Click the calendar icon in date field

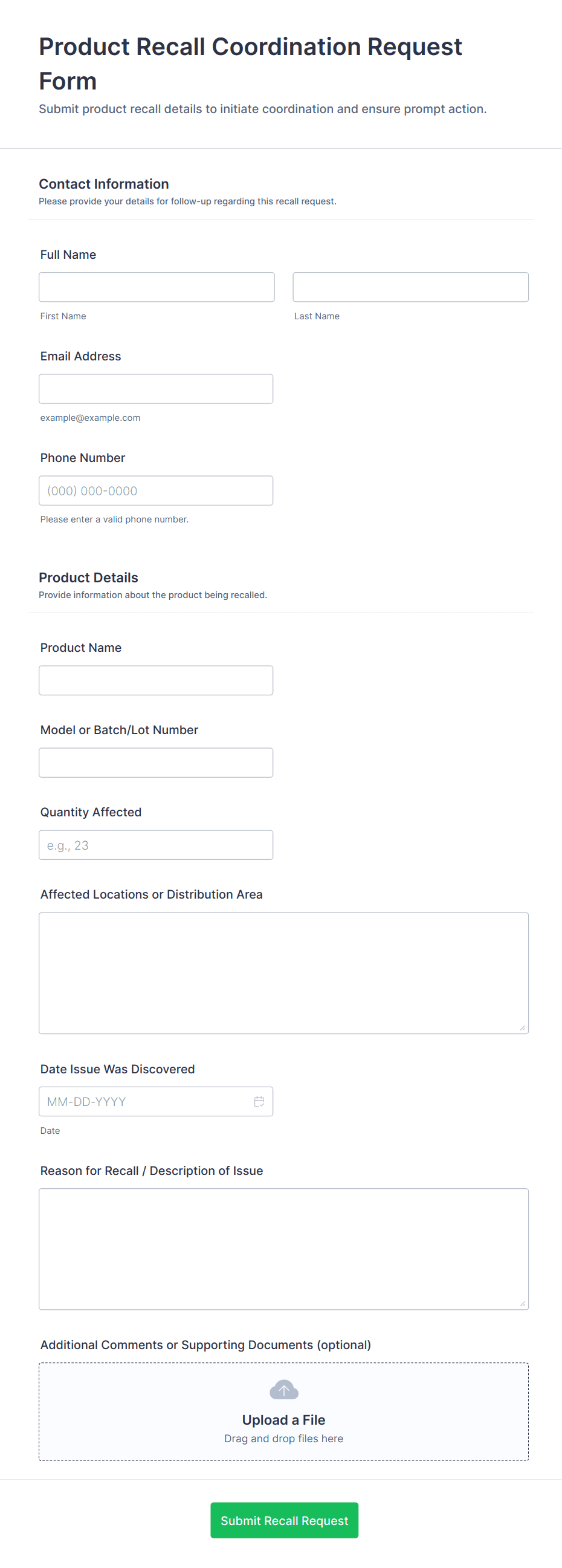[259, 1101]
